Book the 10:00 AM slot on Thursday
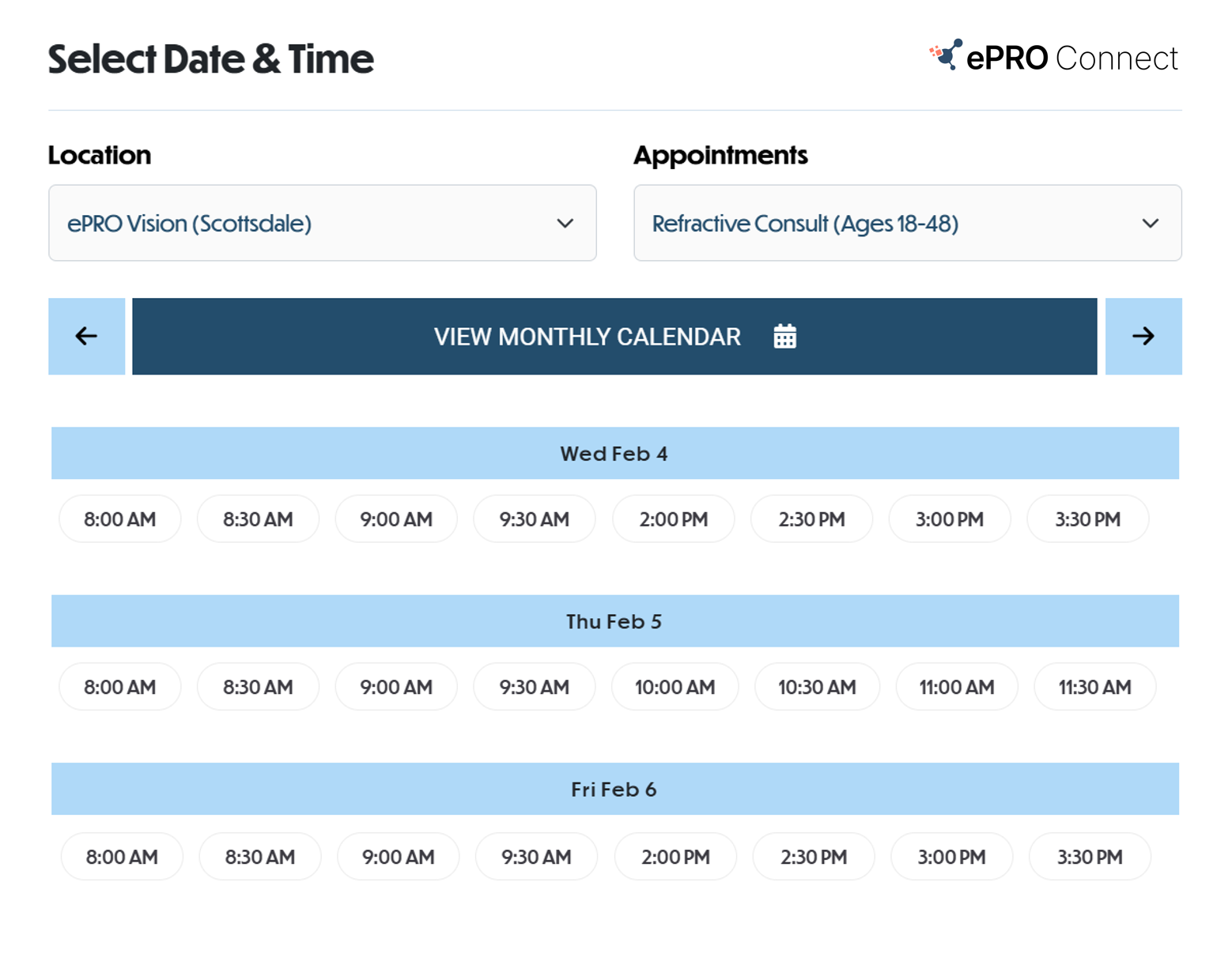Screen dimensions: 1232x954 tap(675, 687)
